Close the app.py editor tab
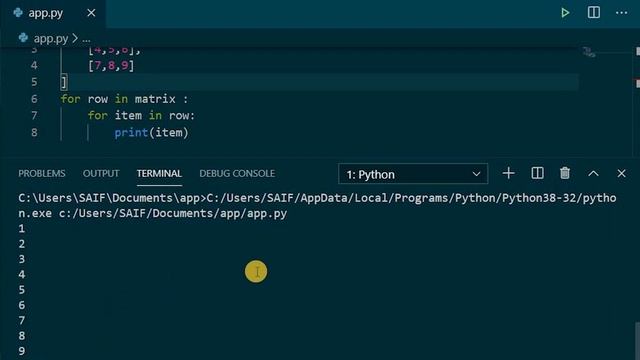Viewport: 640px width, 360px height. [x=91, y=13]
